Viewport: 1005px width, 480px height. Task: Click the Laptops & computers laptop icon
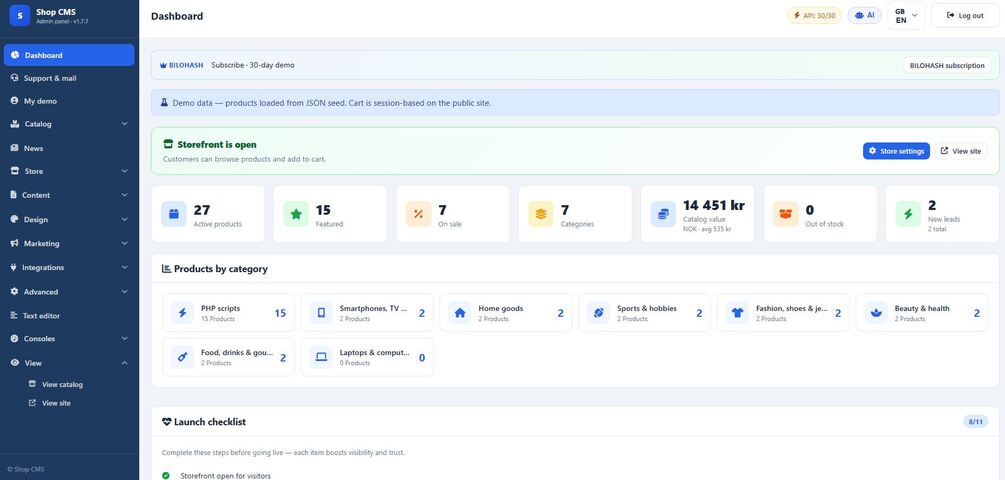pos(321,357)
